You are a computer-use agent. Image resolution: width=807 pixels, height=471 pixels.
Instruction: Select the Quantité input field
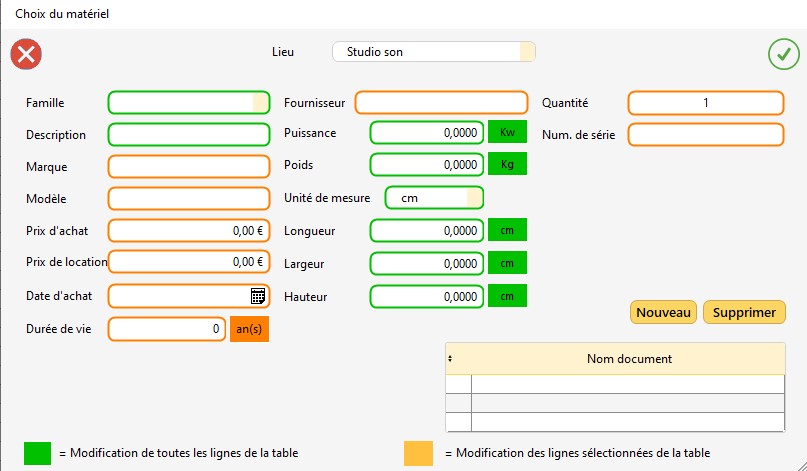pyautogui.click(x=705, y=103)
